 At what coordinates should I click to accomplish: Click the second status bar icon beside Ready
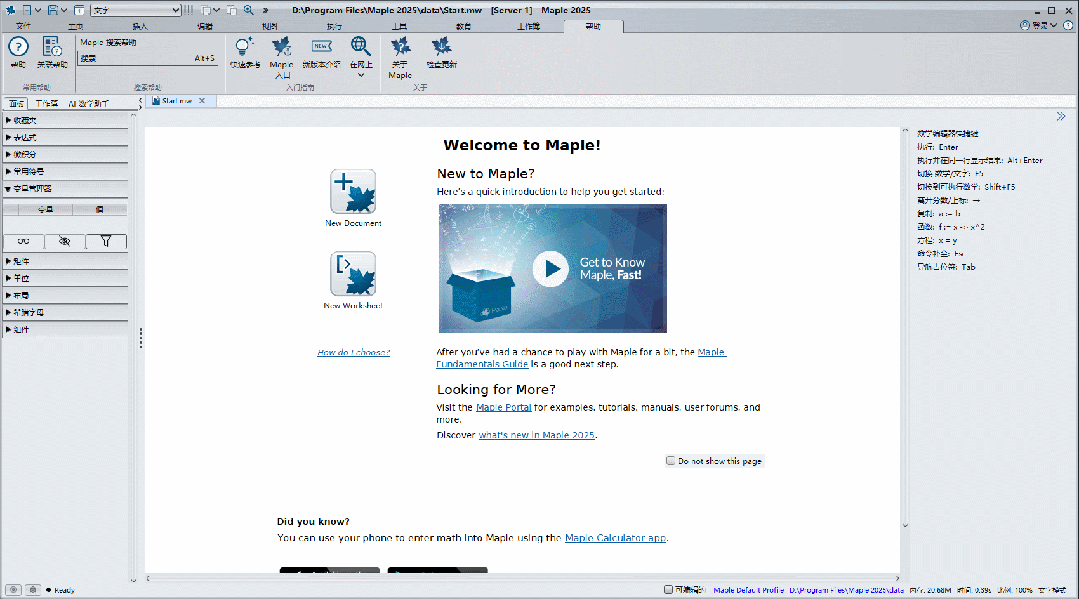click(x=32, y=590)
